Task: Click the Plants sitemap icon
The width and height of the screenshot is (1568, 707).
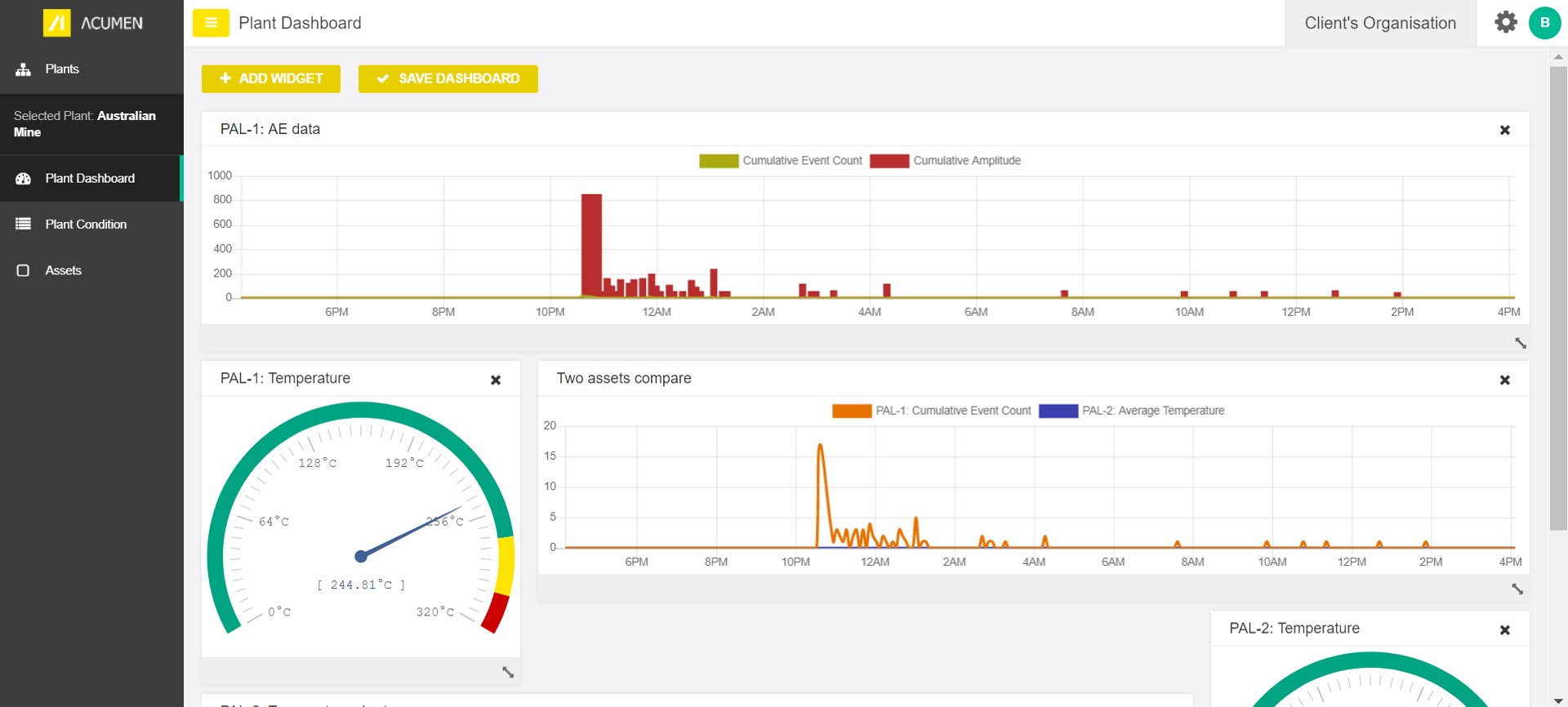Action: [x=23, y=69]
